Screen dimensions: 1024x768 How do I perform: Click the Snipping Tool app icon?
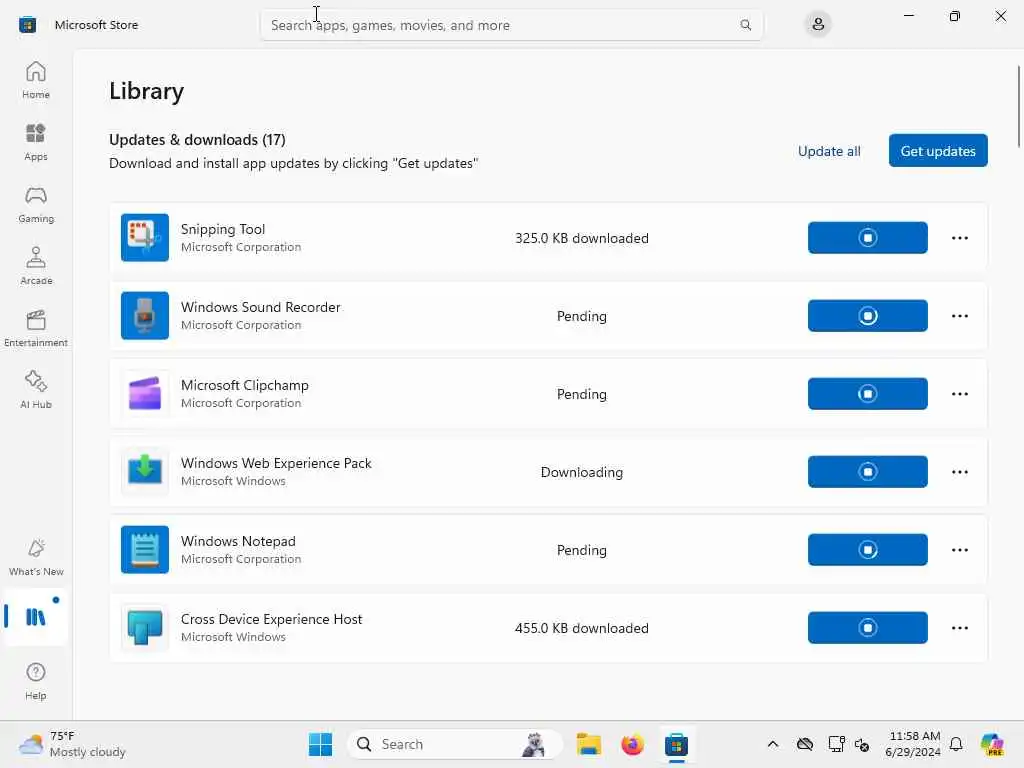pos(145,238)
